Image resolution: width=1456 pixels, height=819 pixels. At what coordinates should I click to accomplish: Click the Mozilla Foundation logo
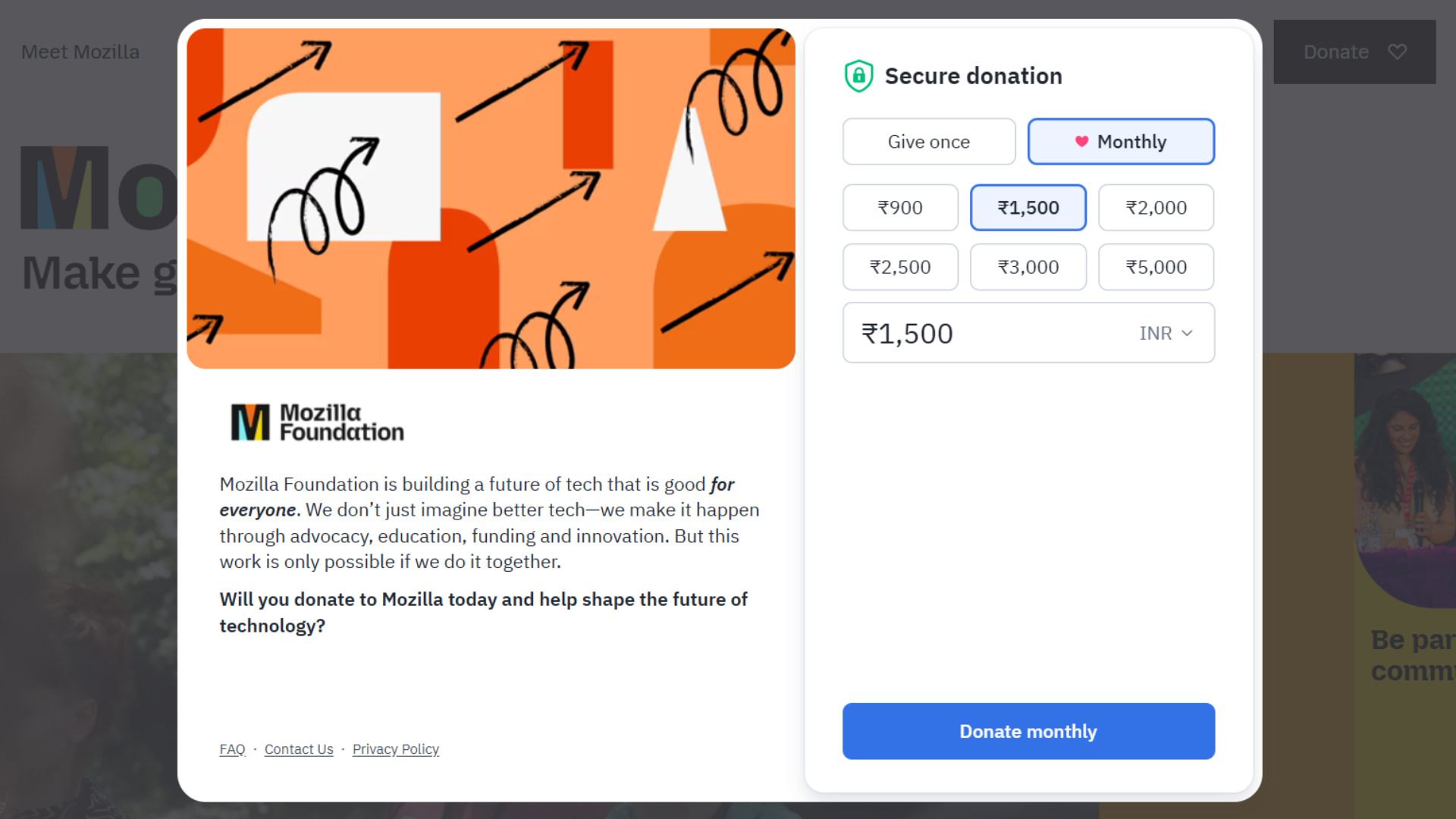click(317, 422)
